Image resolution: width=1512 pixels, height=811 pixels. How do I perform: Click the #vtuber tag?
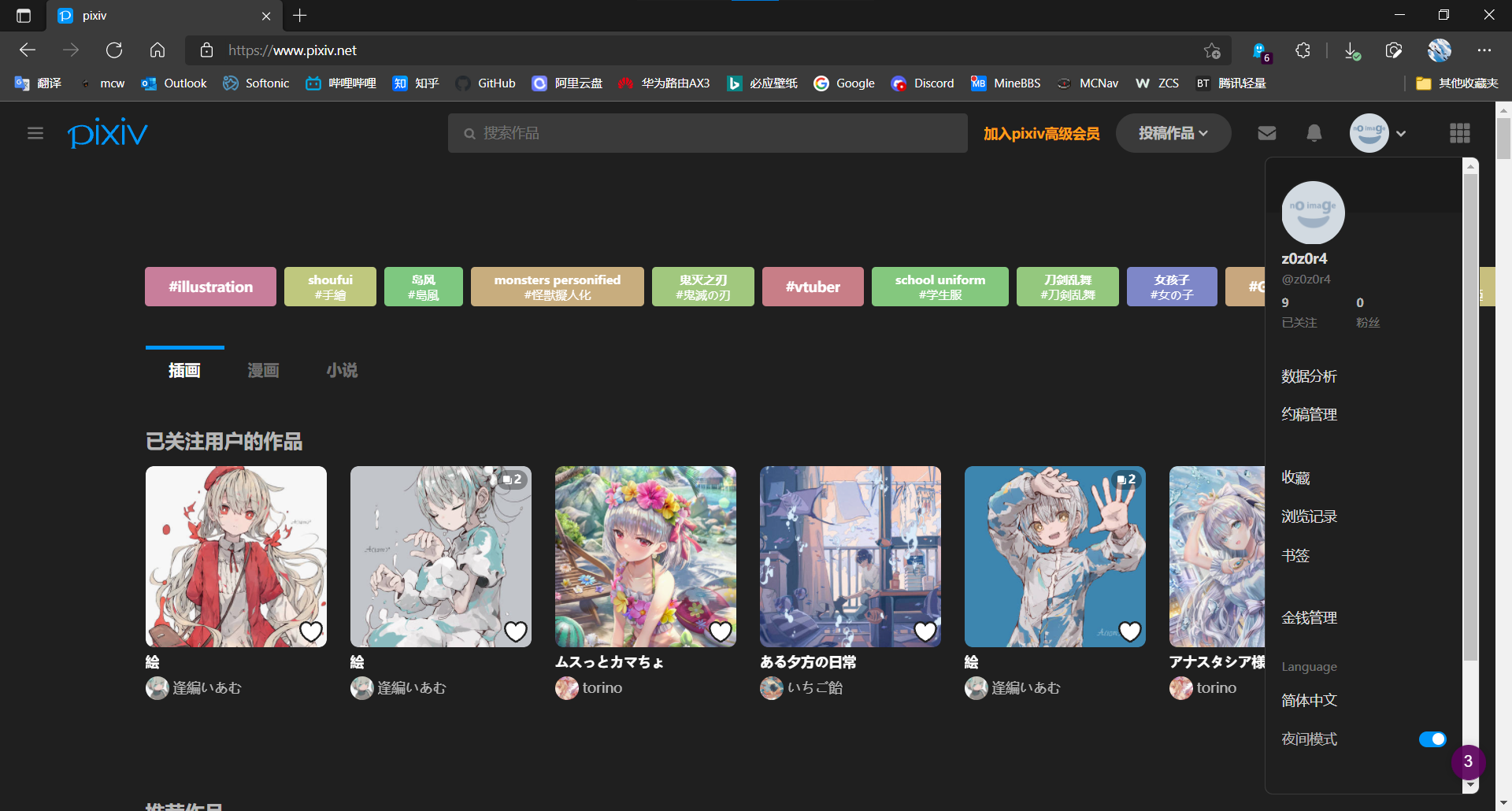(813, 287)
